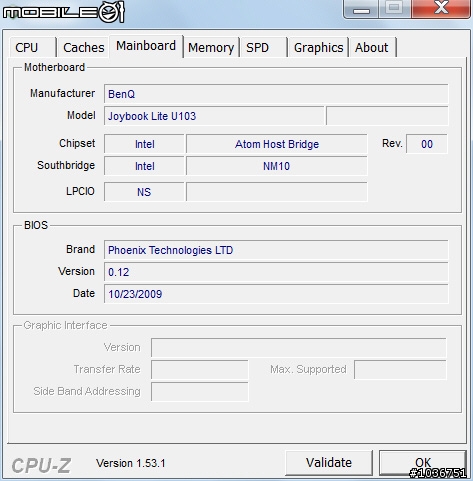Click the empty LPCIO model field
473x481 pixels.
pos(277,192)
